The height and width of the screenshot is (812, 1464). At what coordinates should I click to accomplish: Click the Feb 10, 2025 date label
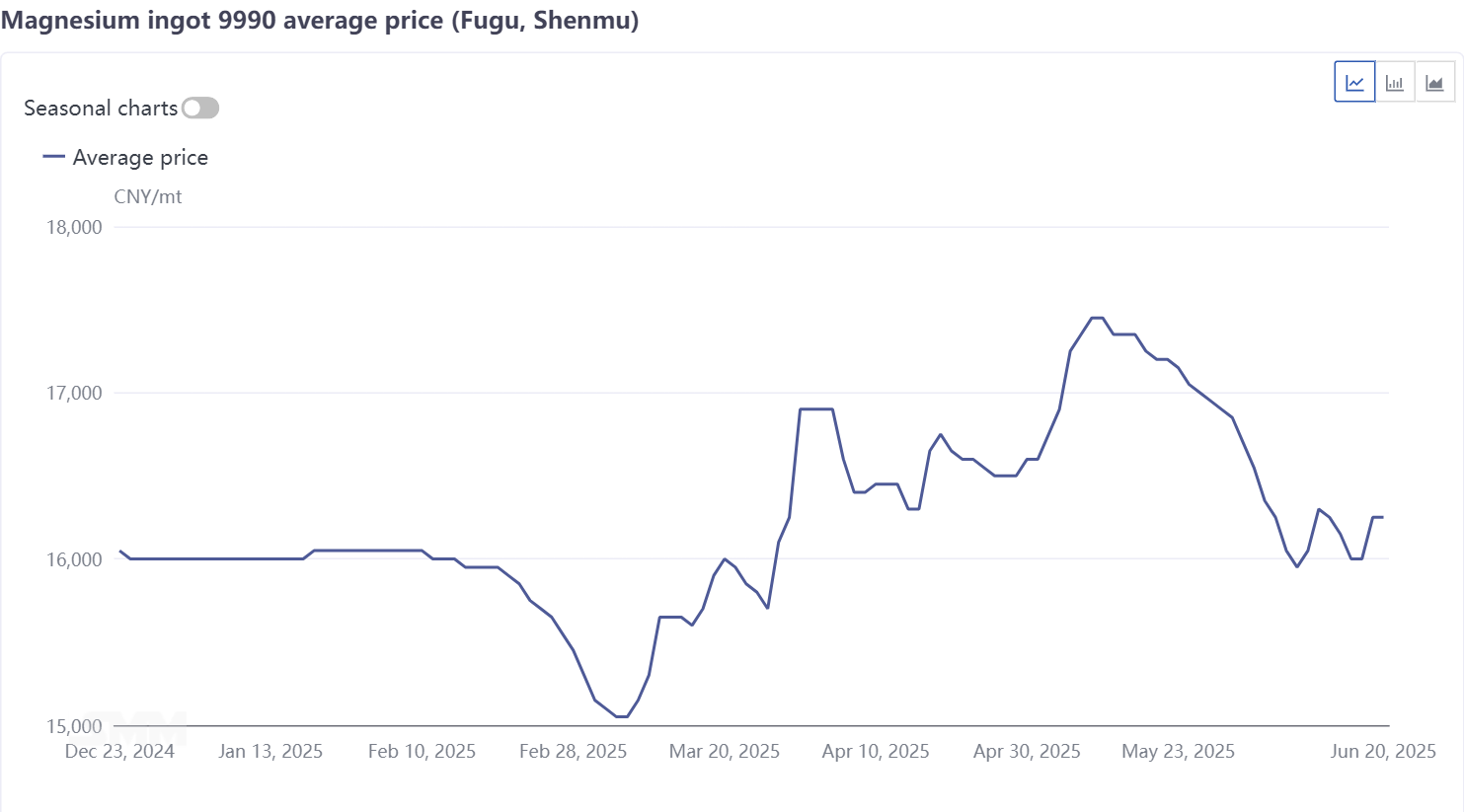click(x=422, y=751)
